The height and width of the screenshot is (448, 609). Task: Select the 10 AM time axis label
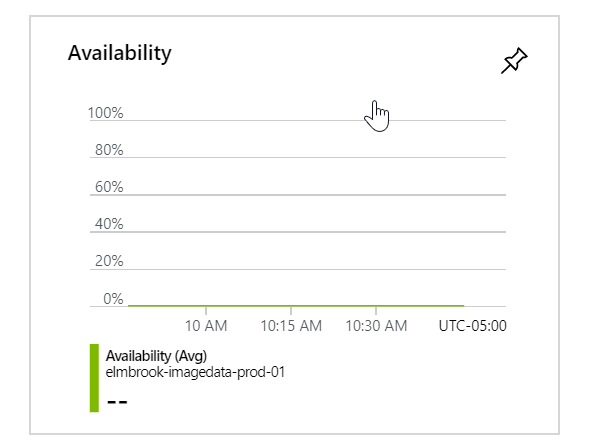point(206,325)
